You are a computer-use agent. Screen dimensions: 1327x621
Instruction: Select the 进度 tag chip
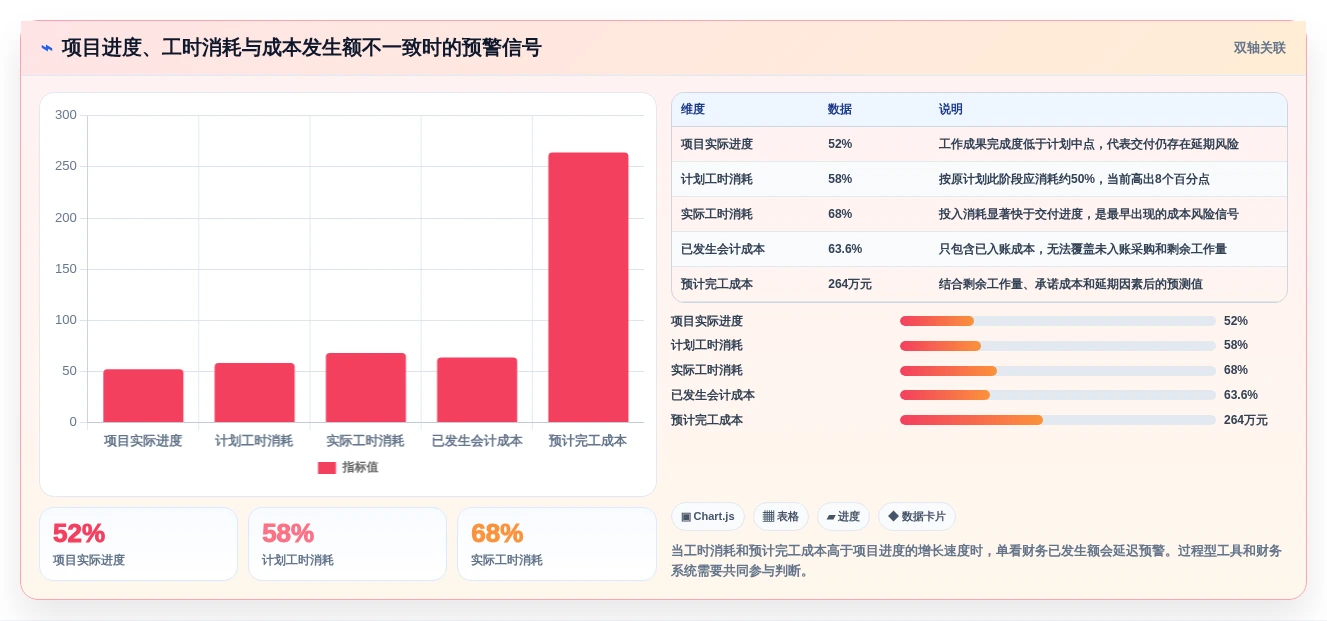pos(843,517)
